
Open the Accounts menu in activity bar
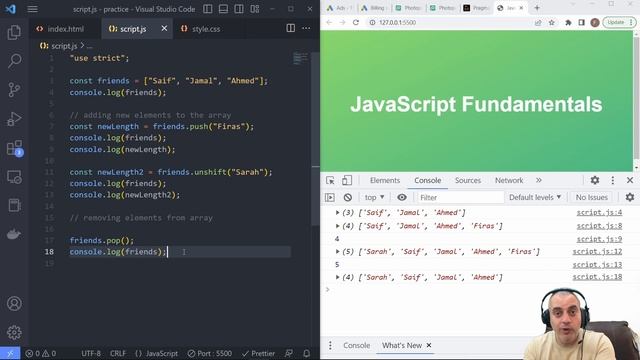click(x=14, y=303)
